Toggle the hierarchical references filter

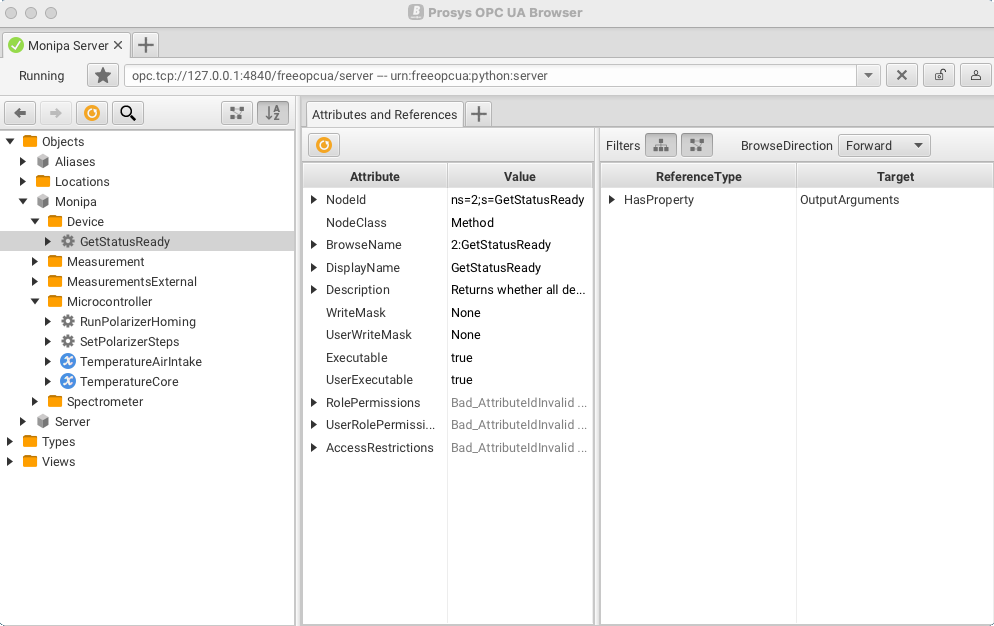(x=660, y=145)
